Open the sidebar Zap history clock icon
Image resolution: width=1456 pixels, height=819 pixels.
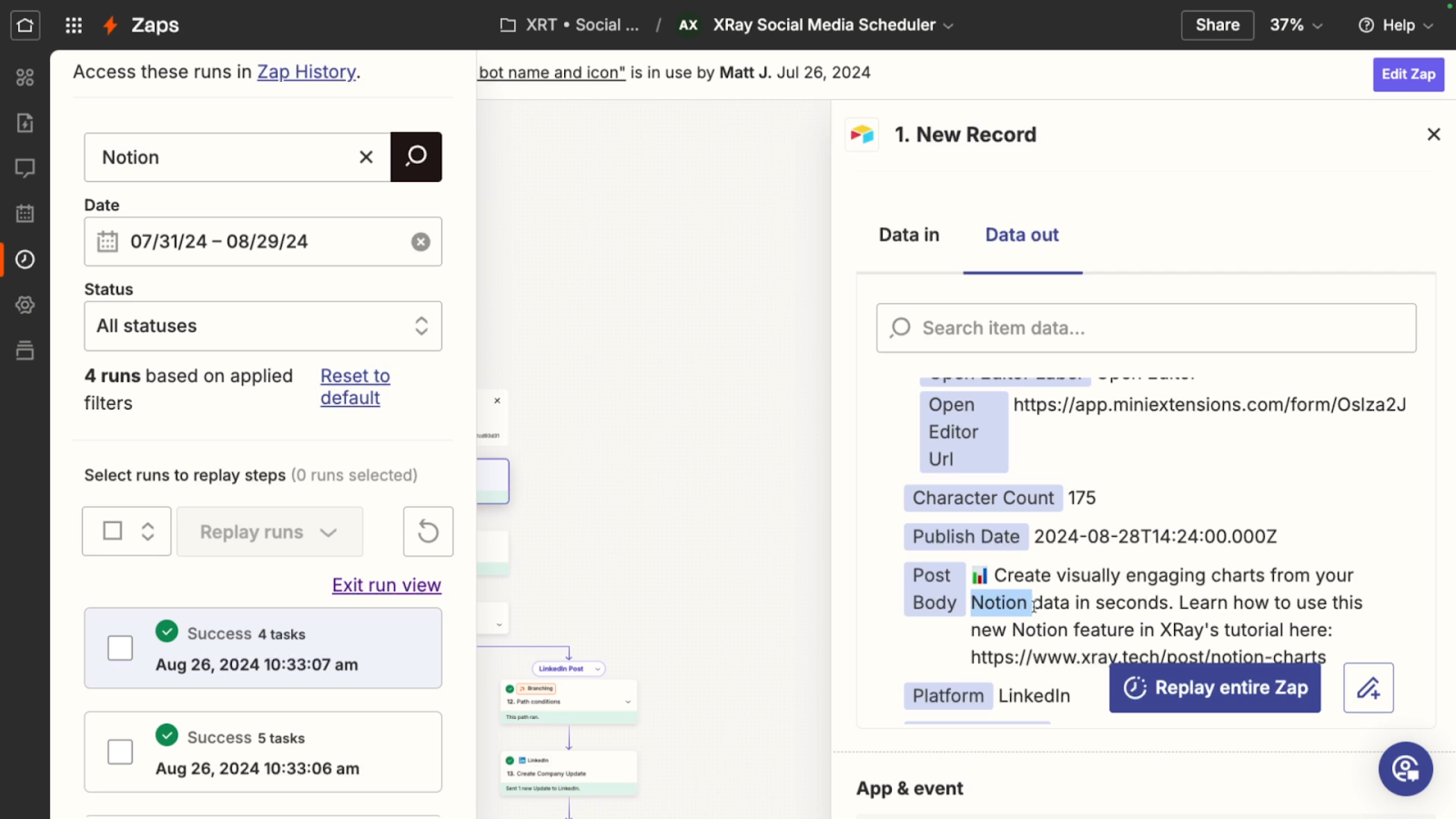tap(25, 259)
